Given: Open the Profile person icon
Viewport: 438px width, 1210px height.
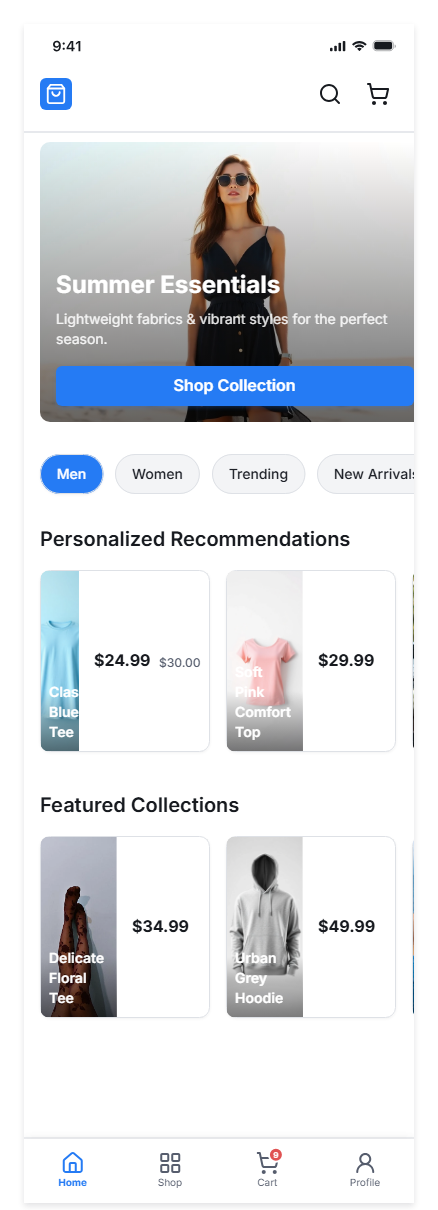Looking at the screenshot, I should (365, 1170).
